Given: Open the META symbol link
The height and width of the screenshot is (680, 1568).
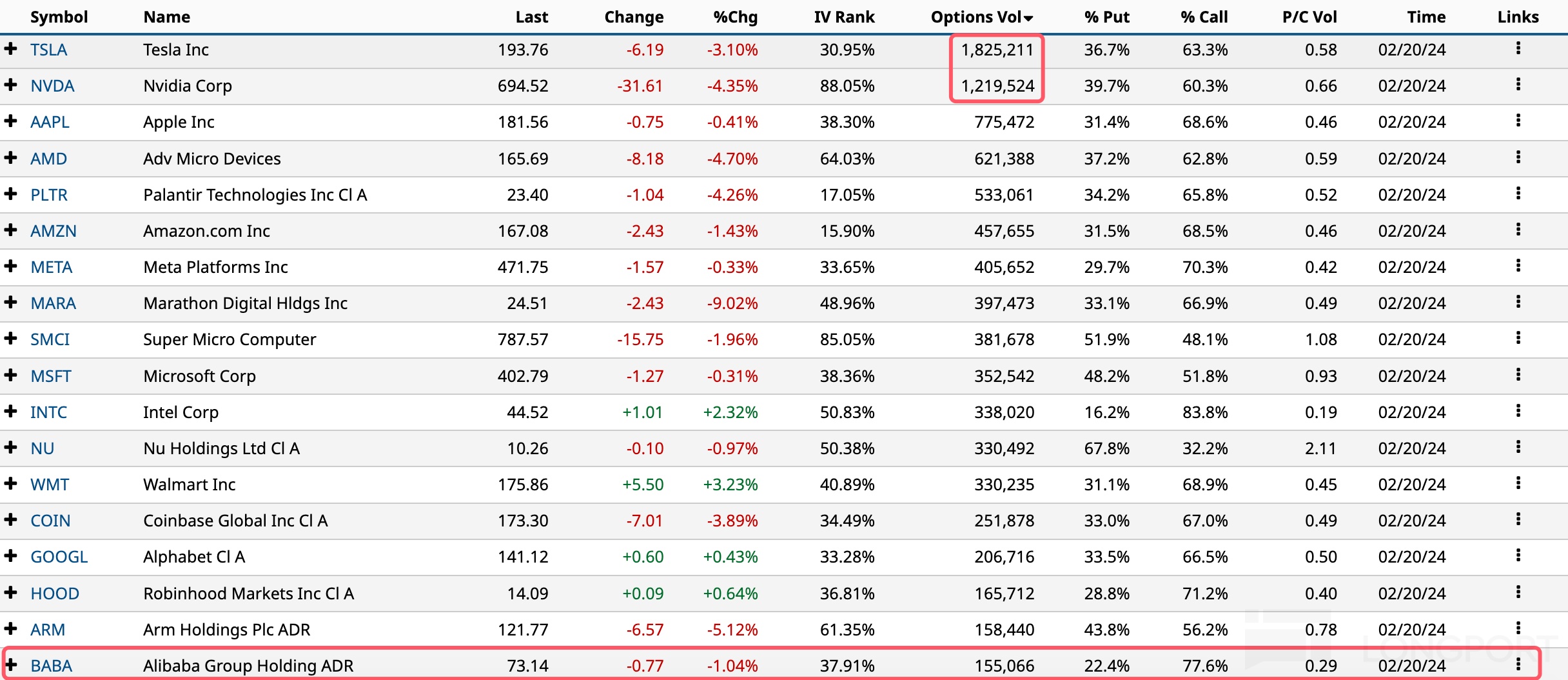Looking at the screenshot, I should tap(51, 267).
